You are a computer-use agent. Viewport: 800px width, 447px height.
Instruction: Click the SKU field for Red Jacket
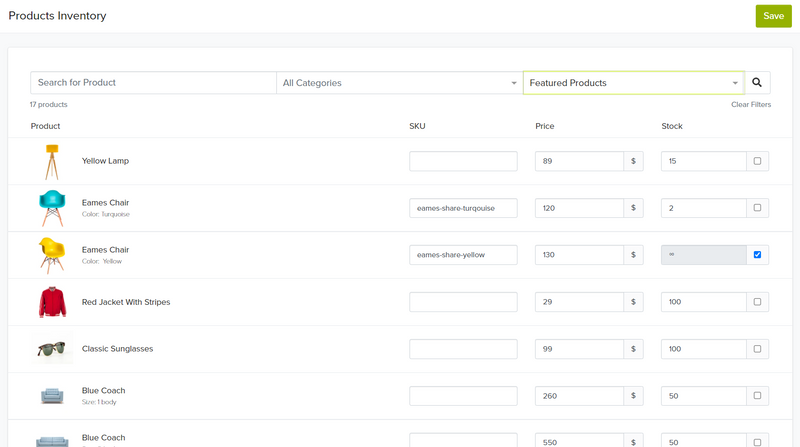[463, 302]
